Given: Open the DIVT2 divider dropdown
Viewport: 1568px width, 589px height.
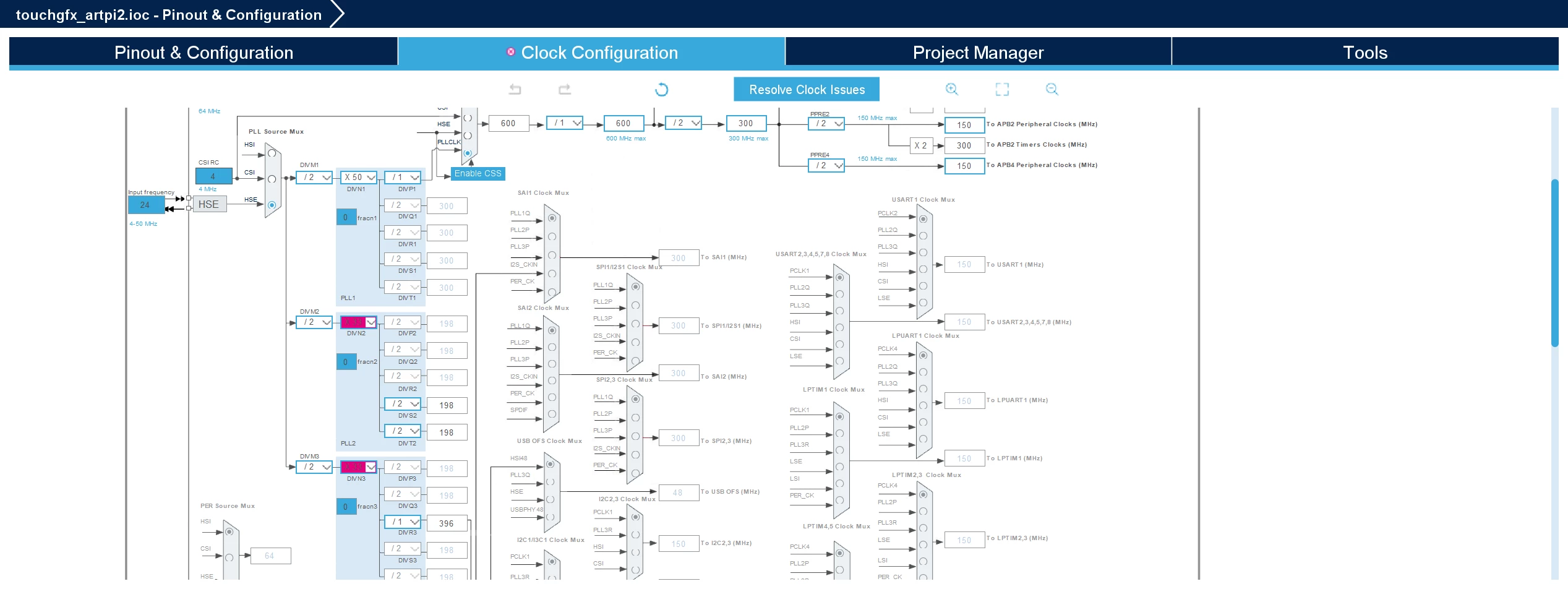Looking at the screenshot, I should click(x=403, y=431).
